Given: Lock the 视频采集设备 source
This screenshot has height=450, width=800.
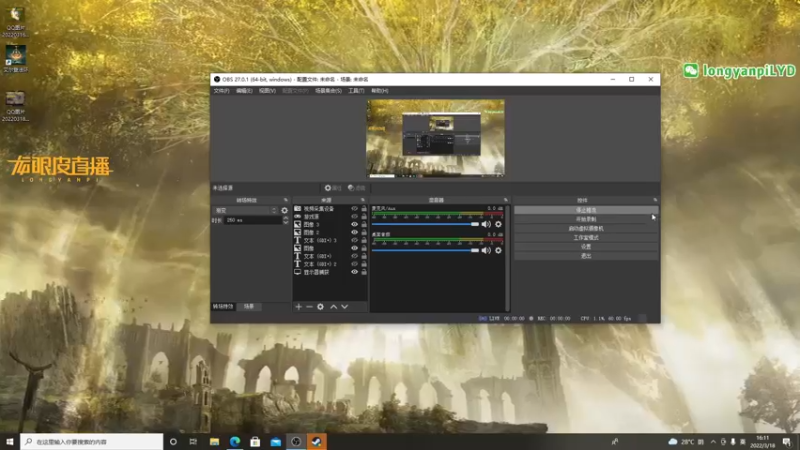Looking at the screenshot, I should point(364,209).
